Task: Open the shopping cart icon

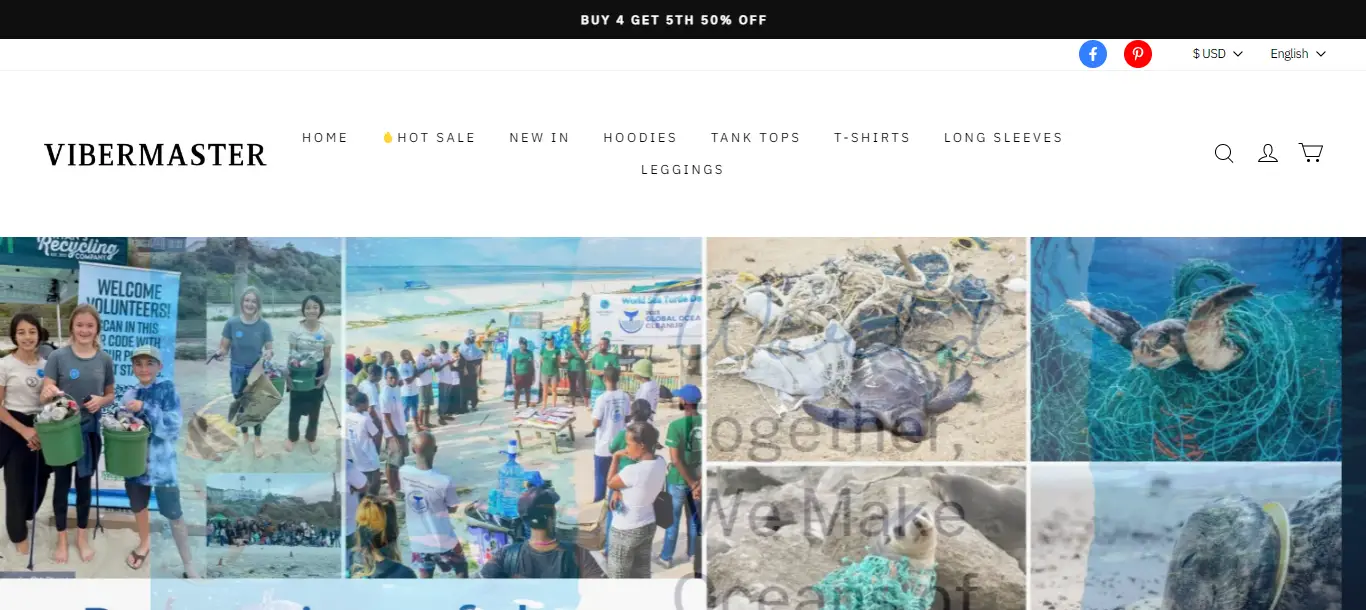Action: click(1311, 153)
